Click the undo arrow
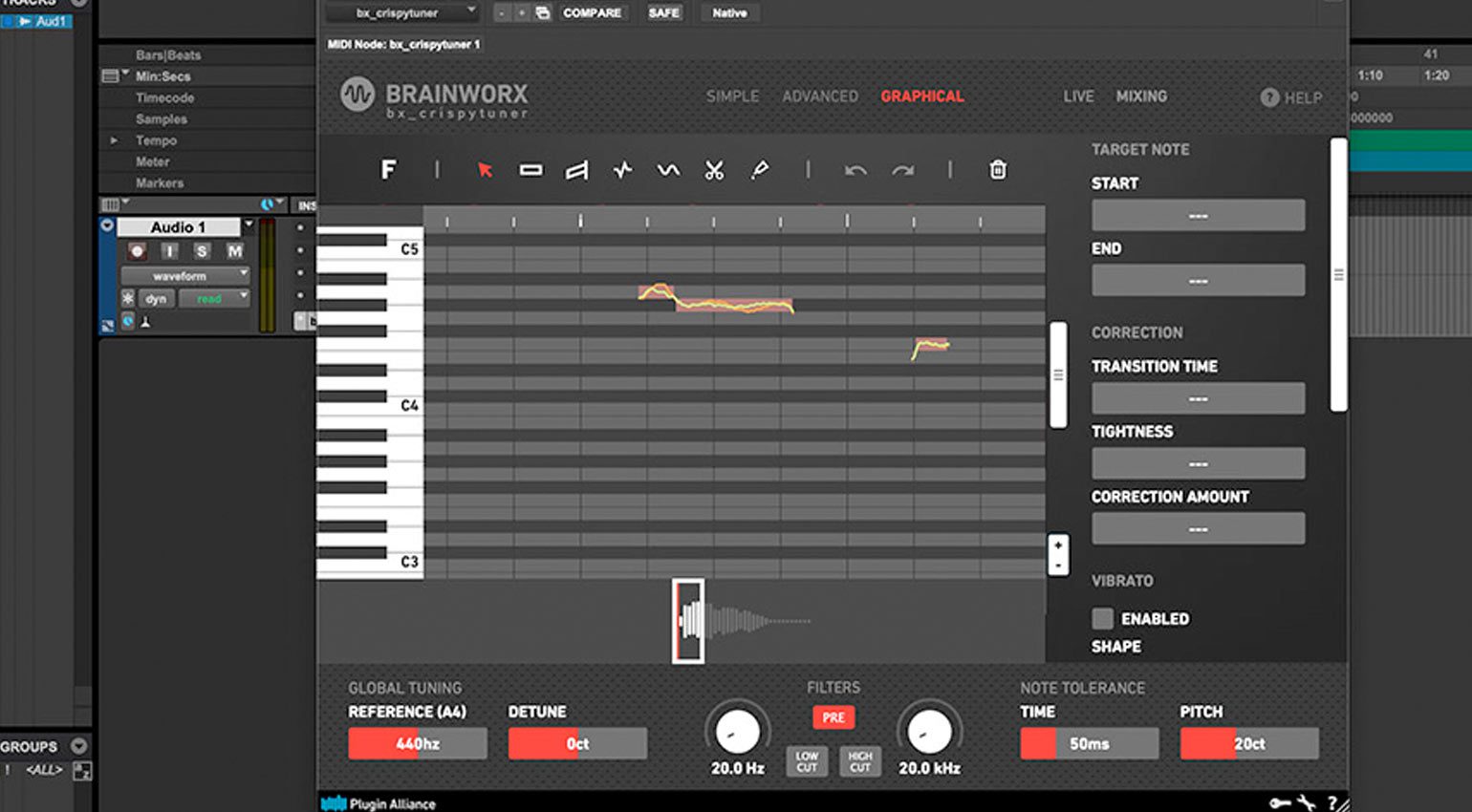The width and height of the screenshot is (1472, 812). click(855, 170)
